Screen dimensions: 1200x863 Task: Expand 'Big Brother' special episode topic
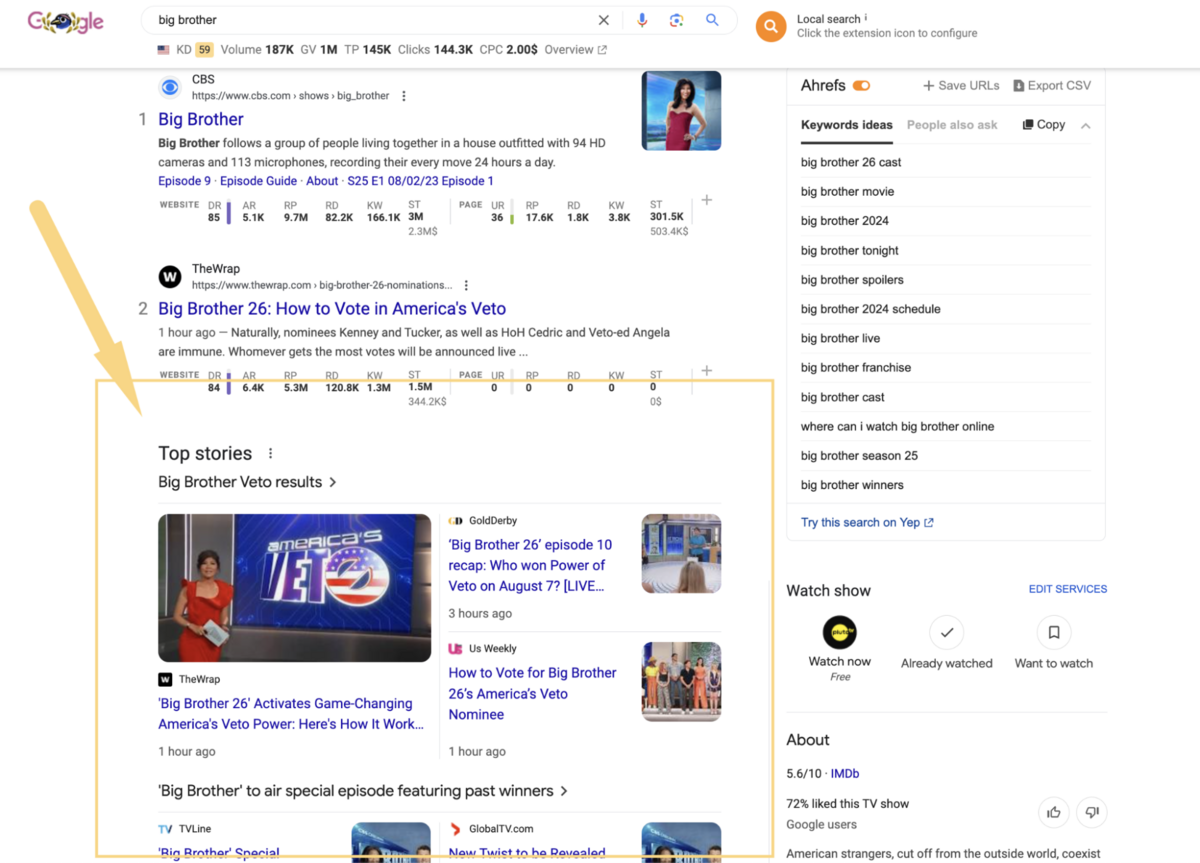coord(363,791)
